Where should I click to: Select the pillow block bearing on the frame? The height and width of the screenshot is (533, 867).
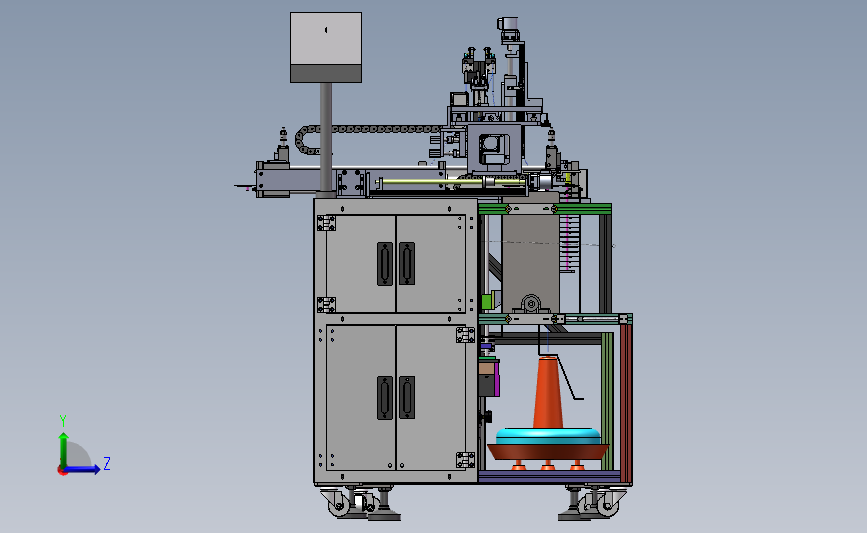531,304
